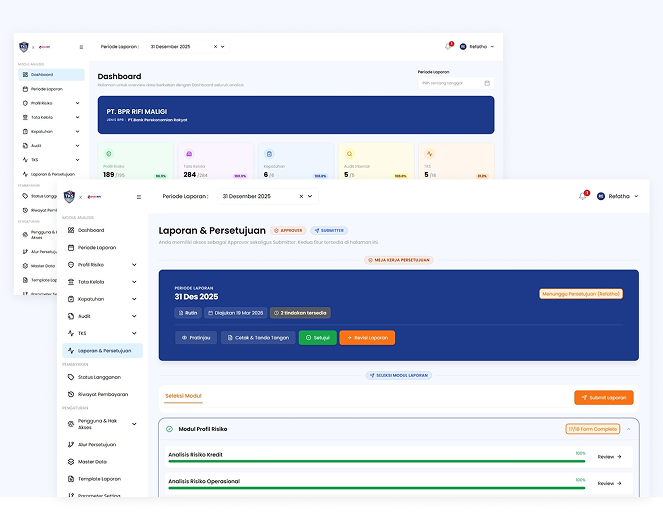
Task: Clear the period selection in the front window header
Action: pos(300,196)
